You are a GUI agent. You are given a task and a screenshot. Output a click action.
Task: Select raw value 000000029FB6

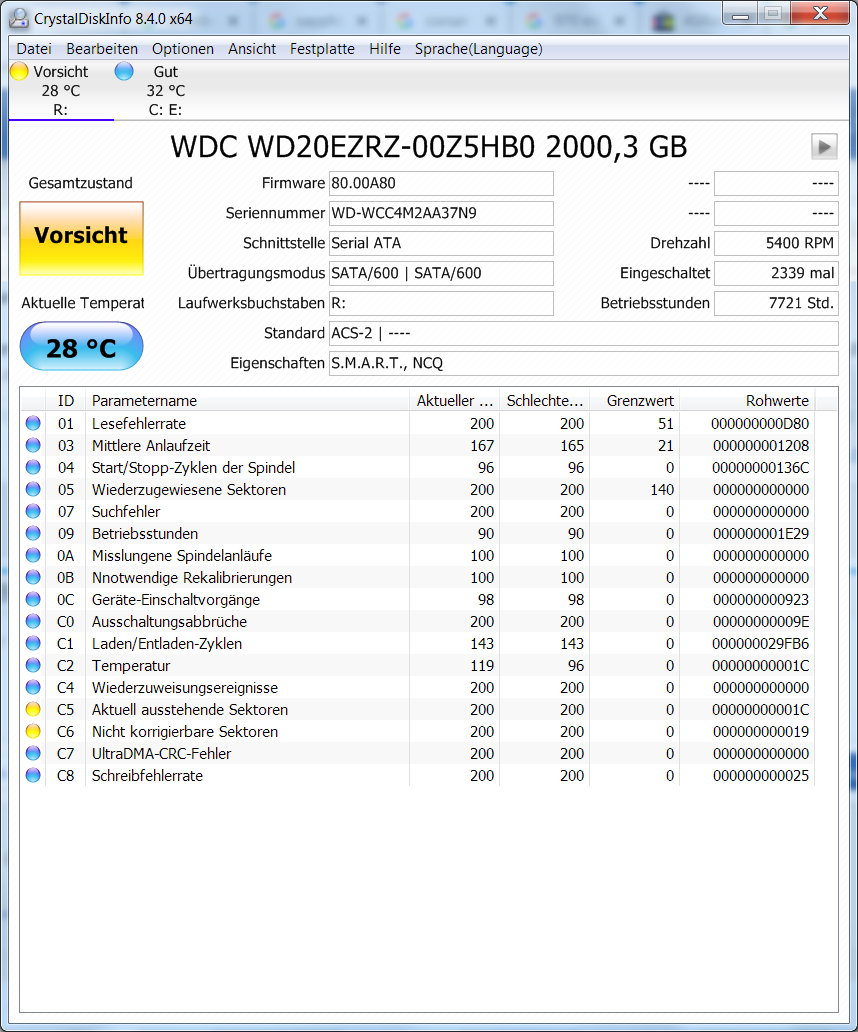click(x=761, y=643)
